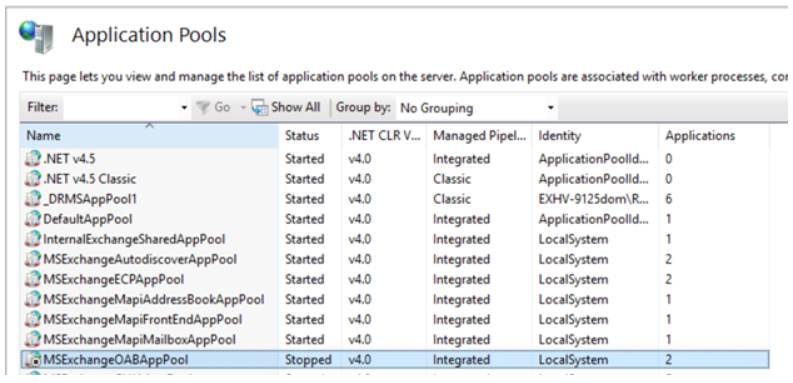
Task: Click the Show All filter icon
Action: [x=260, y=107]
